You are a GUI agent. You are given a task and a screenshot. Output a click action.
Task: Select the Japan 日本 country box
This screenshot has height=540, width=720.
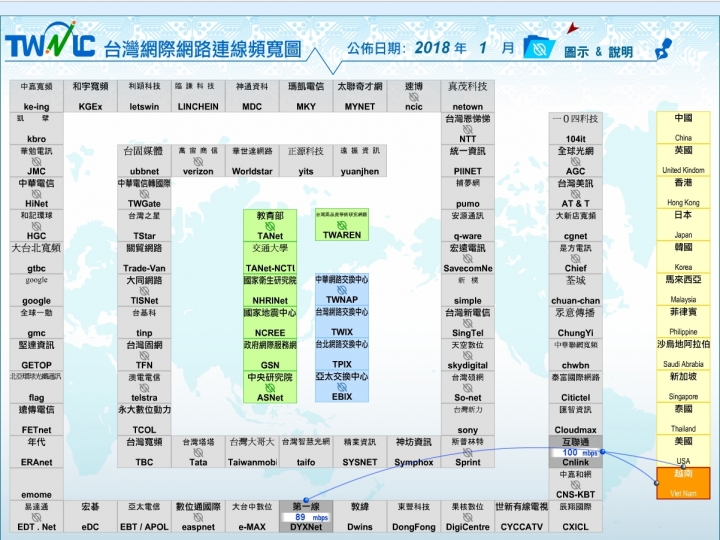683,225
